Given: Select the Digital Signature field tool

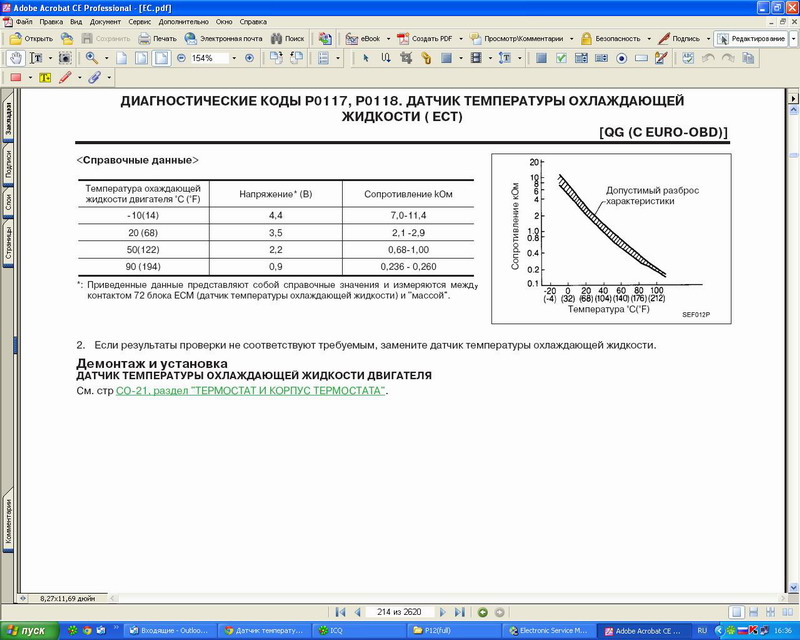Looking at the screenshot, I should click(x=661, y=58).
